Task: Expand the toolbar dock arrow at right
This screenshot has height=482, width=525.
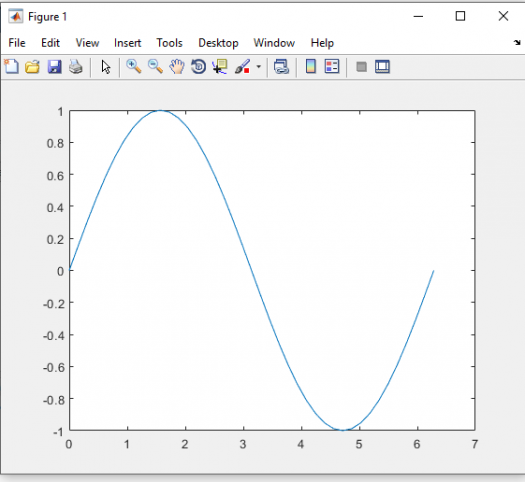Action: point(517,43)
